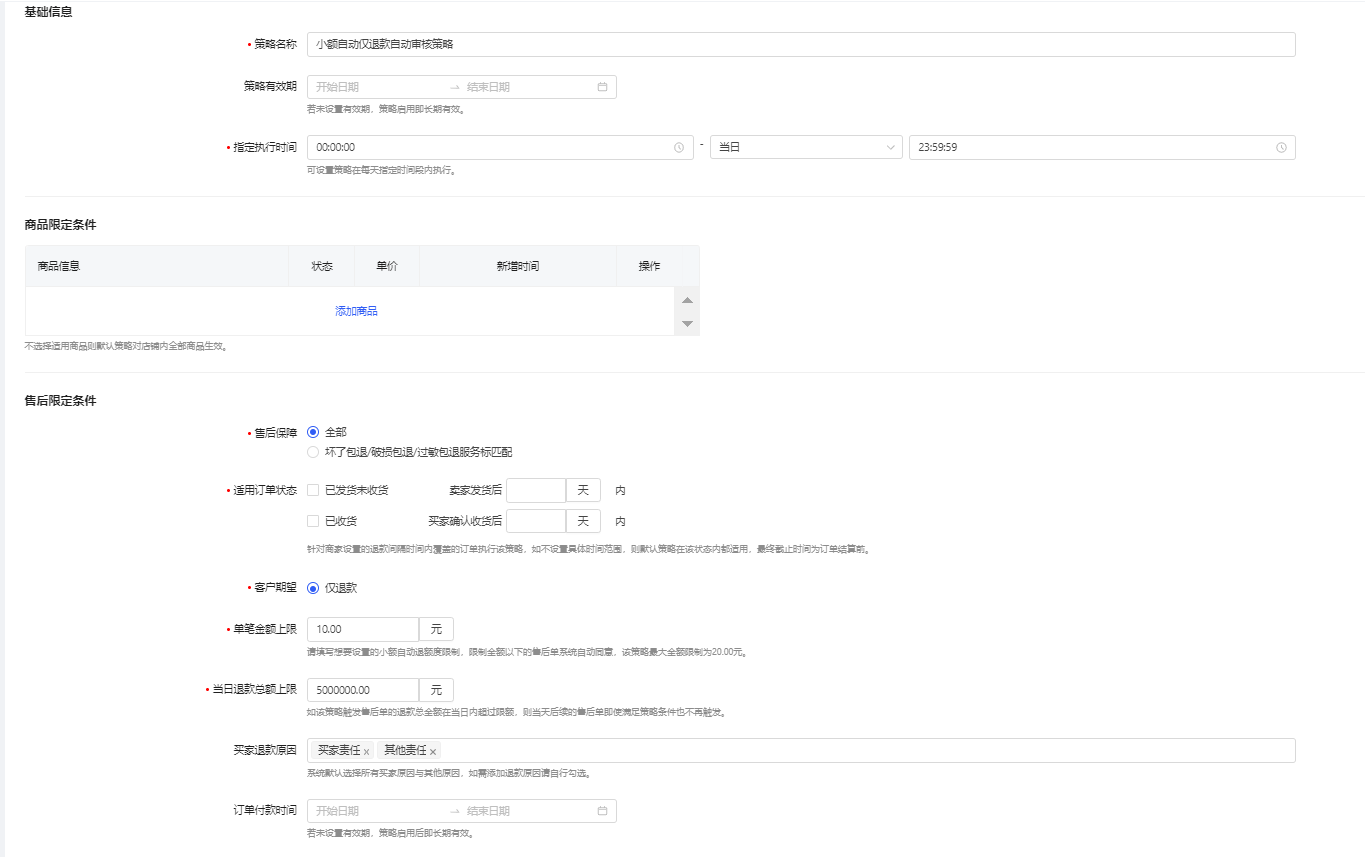This screenshot has height=857, width=1365.
Task: Click days input after 卖家发货后
Action: pos(536,490)
